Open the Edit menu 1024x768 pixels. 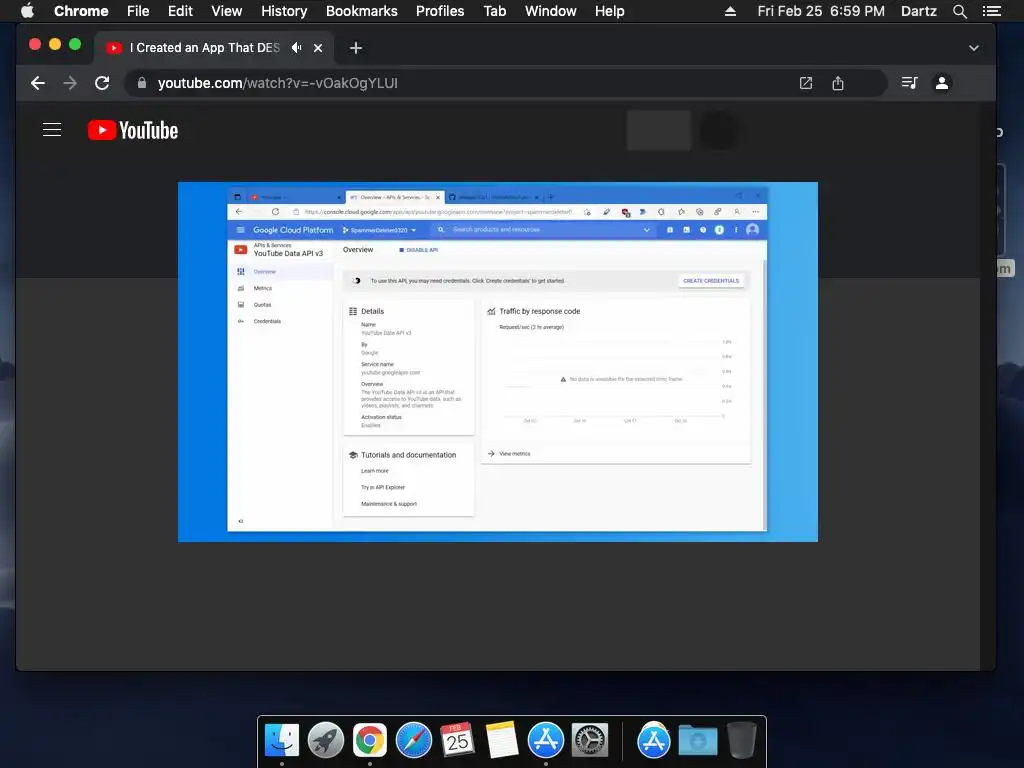click(x=180, y=11)
